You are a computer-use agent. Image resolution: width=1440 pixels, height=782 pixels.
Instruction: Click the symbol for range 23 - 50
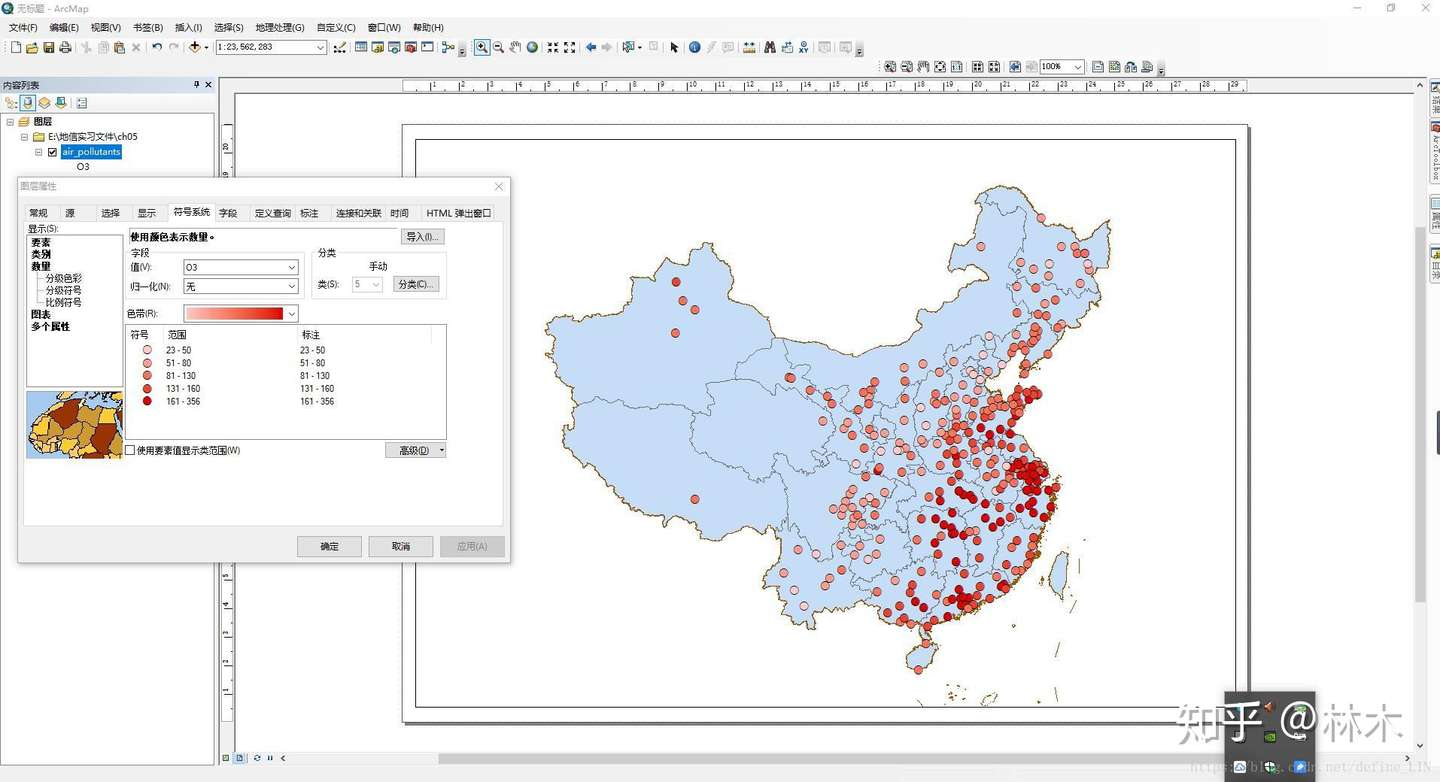tap(147, 350)
